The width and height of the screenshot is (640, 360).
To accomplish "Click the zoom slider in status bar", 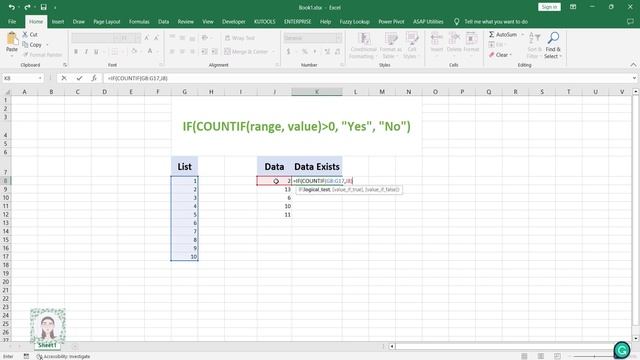I will coord(594,356).
